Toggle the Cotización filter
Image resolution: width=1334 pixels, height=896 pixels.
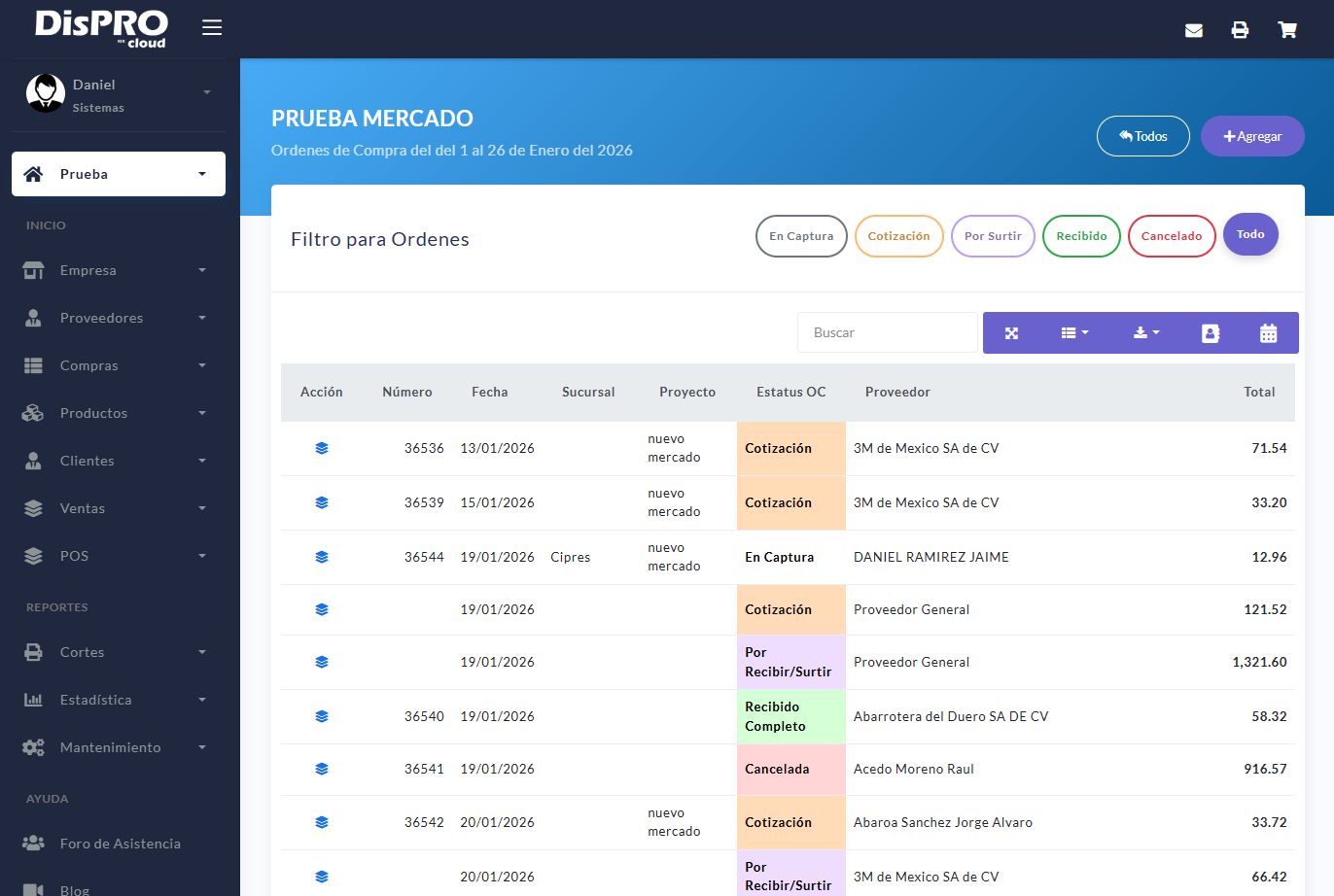pyautogui.click(x=898, y=236)
